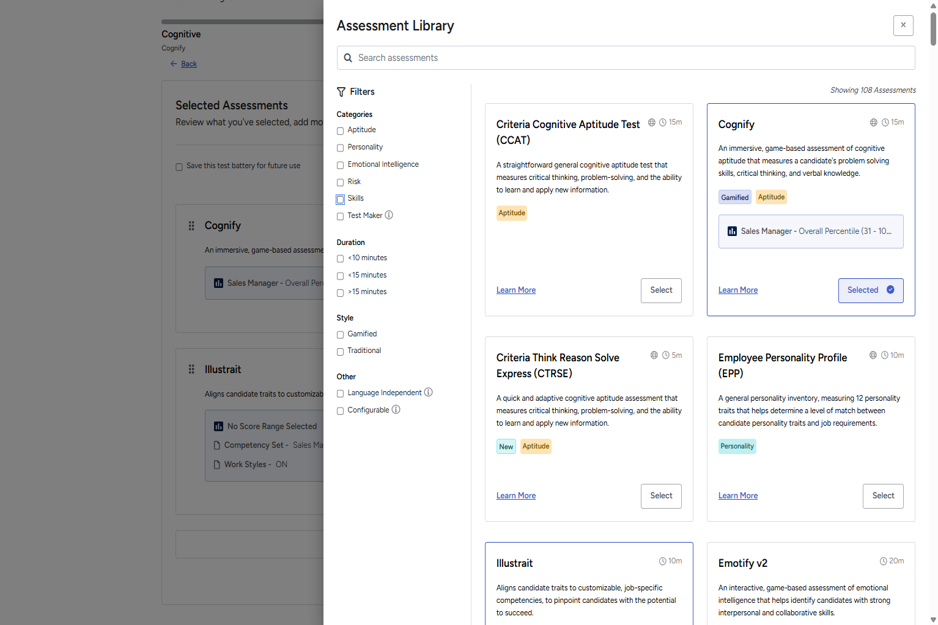
Task: Filter by <10 minutes duration
Action: pyautogui.click(x=340, y=258)
